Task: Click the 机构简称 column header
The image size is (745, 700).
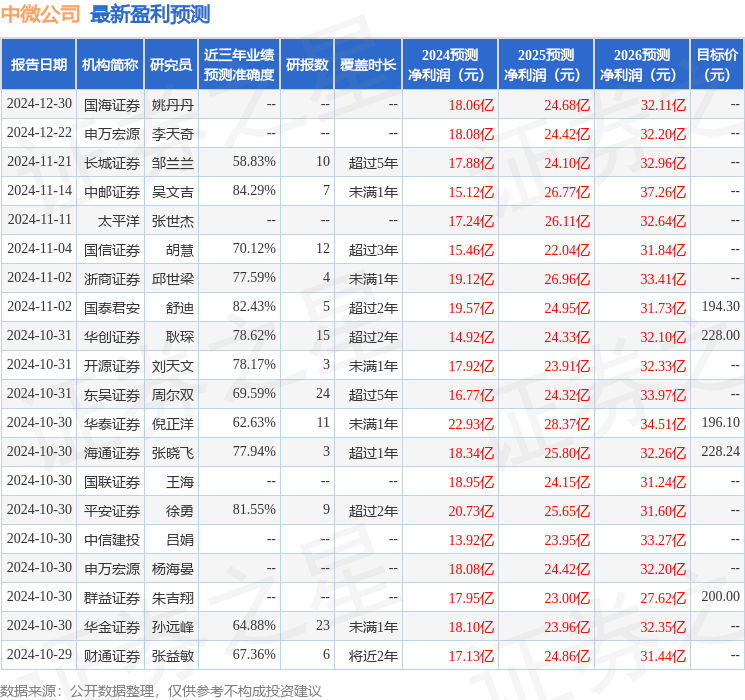Action: click(x=110, y=65)
